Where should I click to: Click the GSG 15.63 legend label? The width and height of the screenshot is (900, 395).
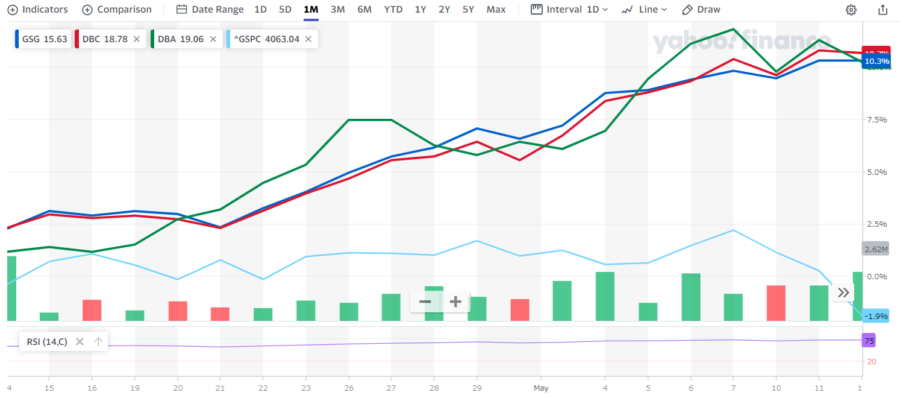44,39
